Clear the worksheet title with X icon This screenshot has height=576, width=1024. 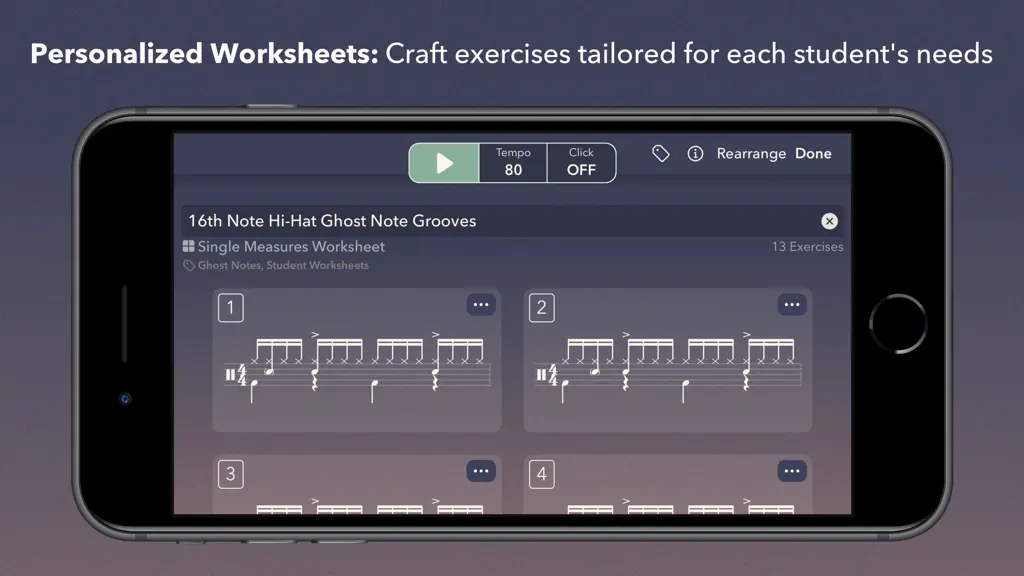tap(829, 221)
